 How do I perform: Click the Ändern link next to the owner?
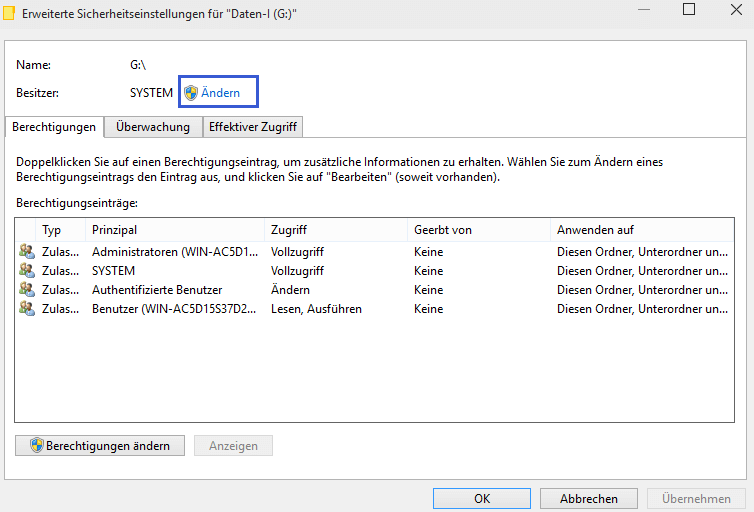[x=220, y=92]
